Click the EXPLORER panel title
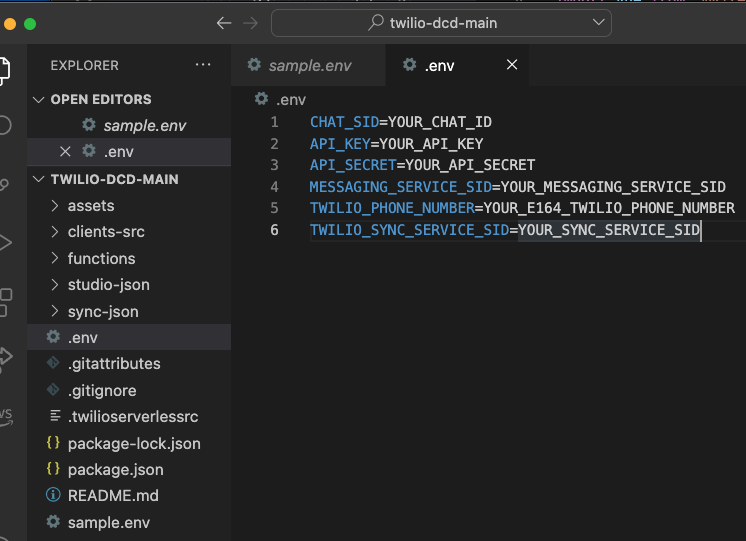Screen dimensions: 746x541 tap(85, 66)
